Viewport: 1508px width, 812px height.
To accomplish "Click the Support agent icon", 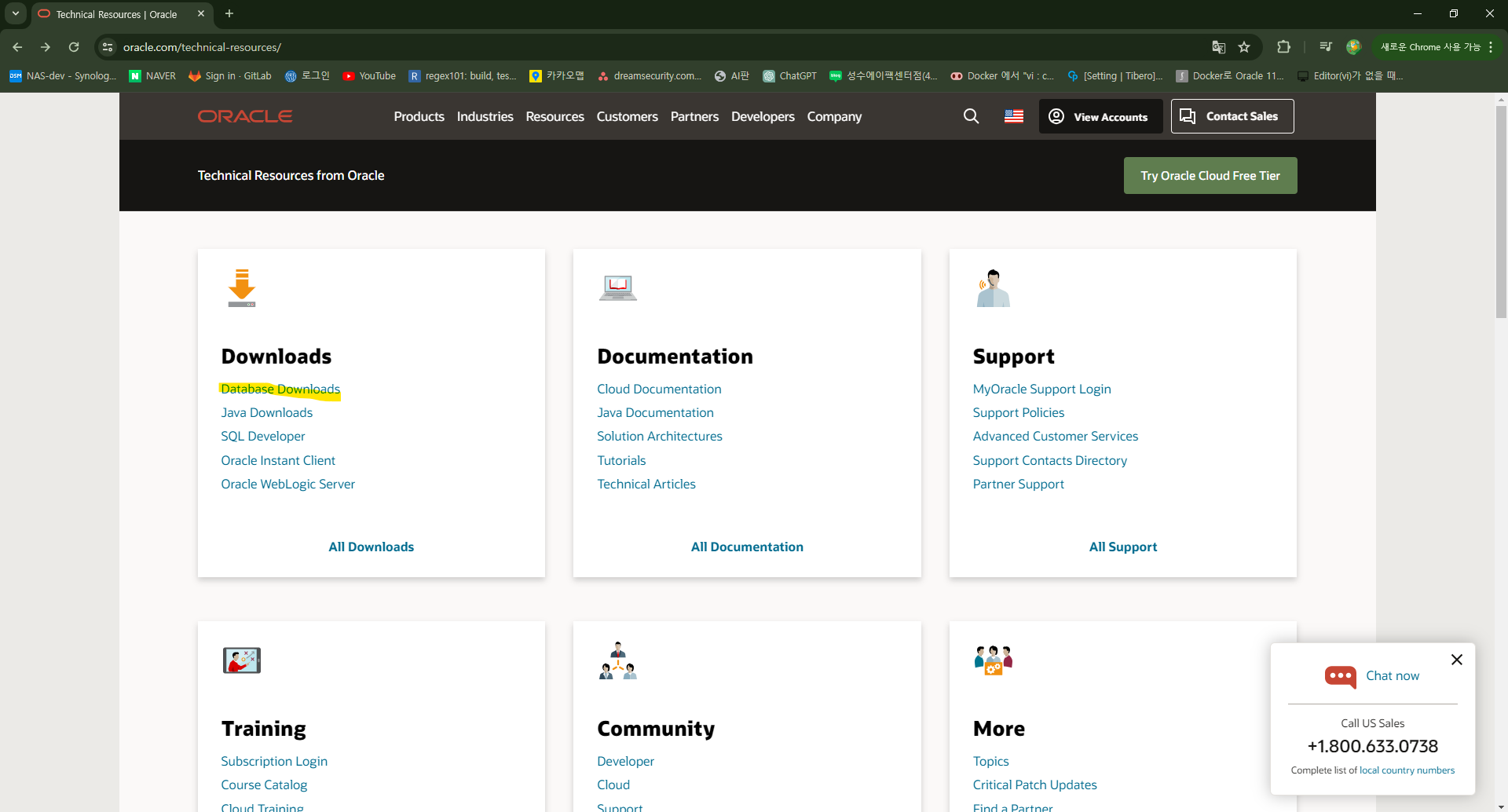I will coord(993,288).
